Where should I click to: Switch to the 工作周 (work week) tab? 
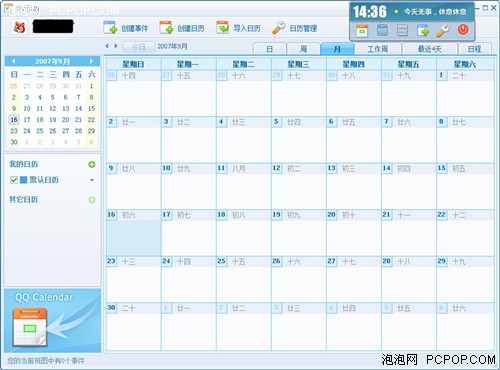378,49
